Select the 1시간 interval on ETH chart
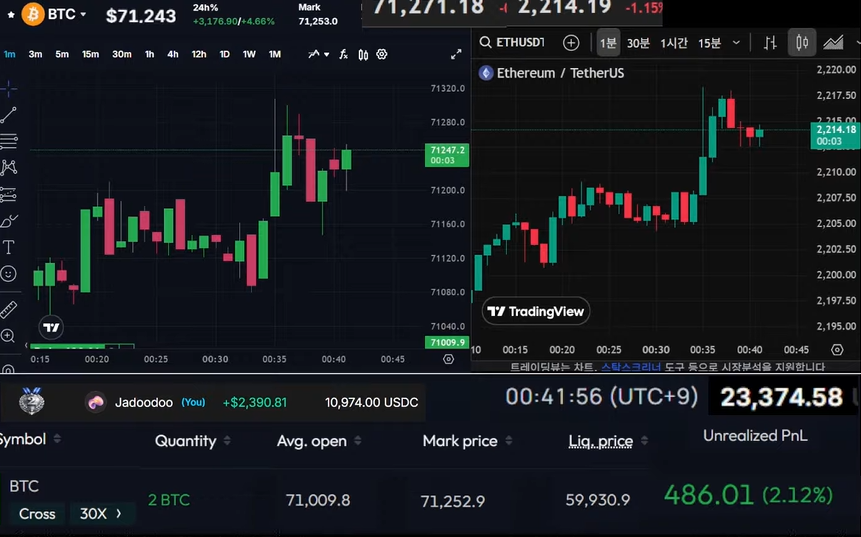This screenshot has width=861, height=537. (x=674, y=43)
